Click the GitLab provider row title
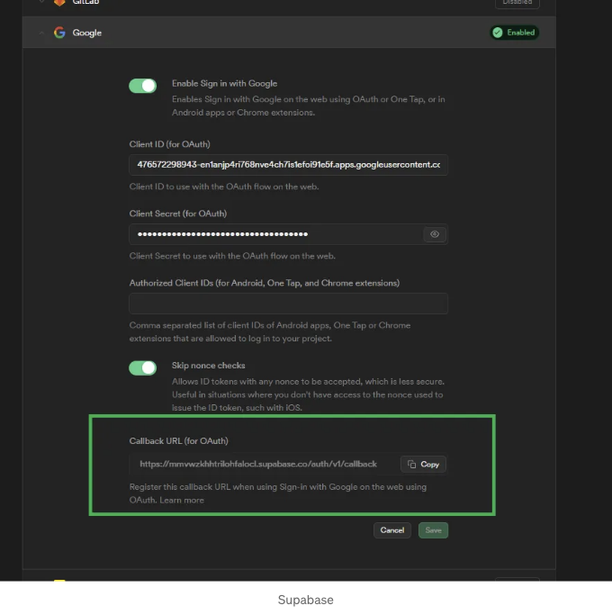Image resolution: width=612 pixels, height=608 pixels. [x=85, y=2]
